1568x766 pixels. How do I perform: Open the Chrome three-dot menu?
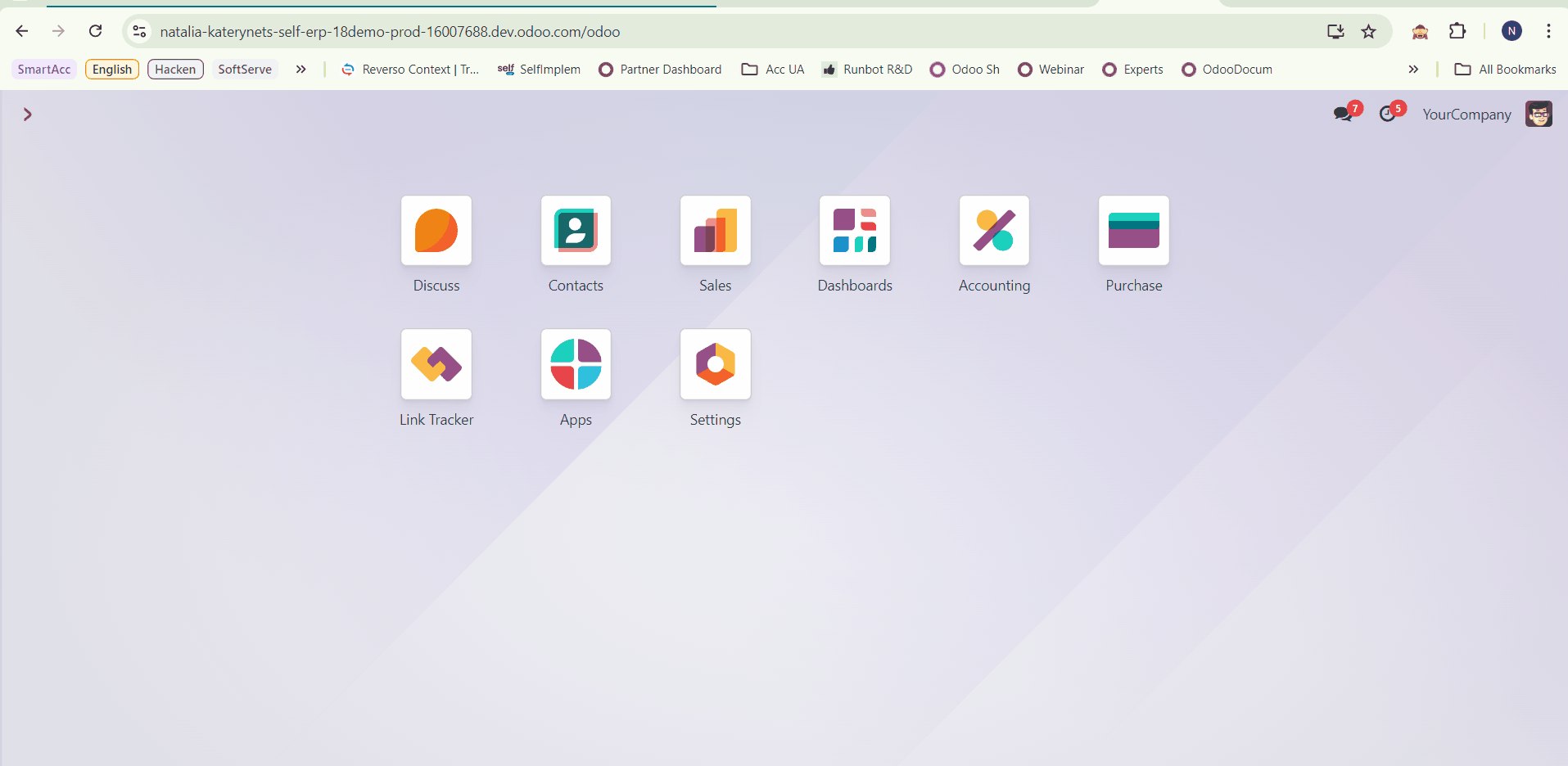[x=1548, y=31]
